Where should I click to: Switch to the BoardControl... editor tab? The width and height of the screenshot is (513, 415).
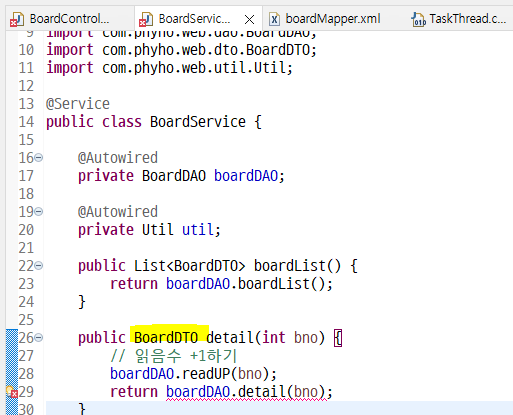click(x=69, y=19)
